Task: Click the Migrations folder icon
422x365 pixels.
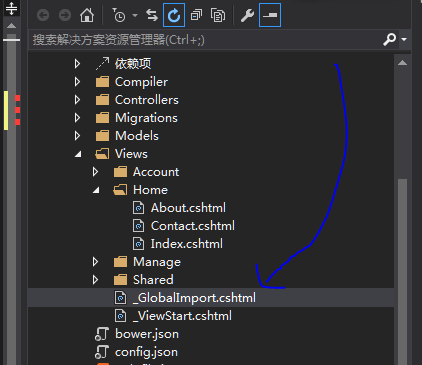Action: (102, 118)
